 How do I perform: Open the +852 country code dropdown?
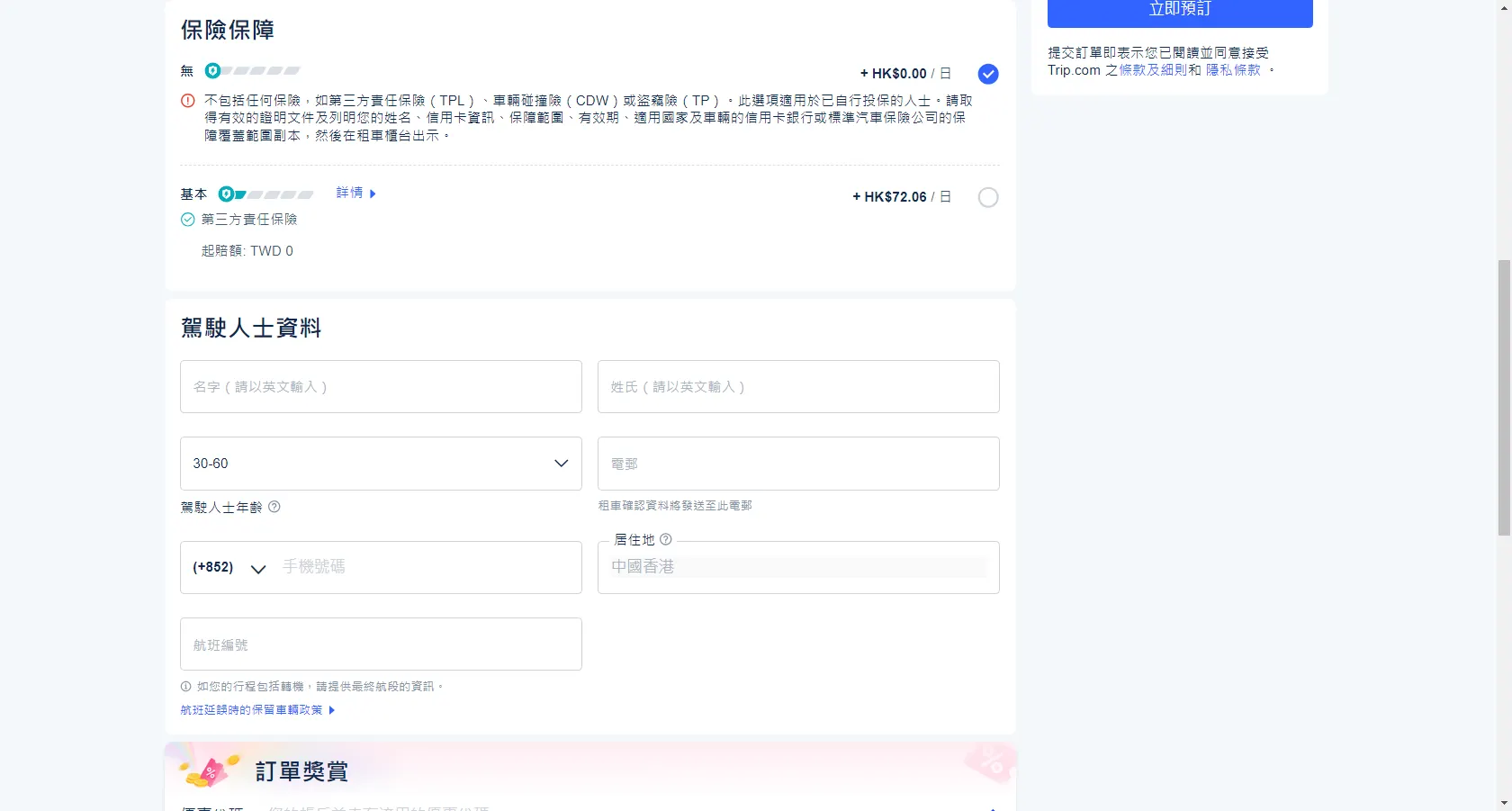[229, 568]
